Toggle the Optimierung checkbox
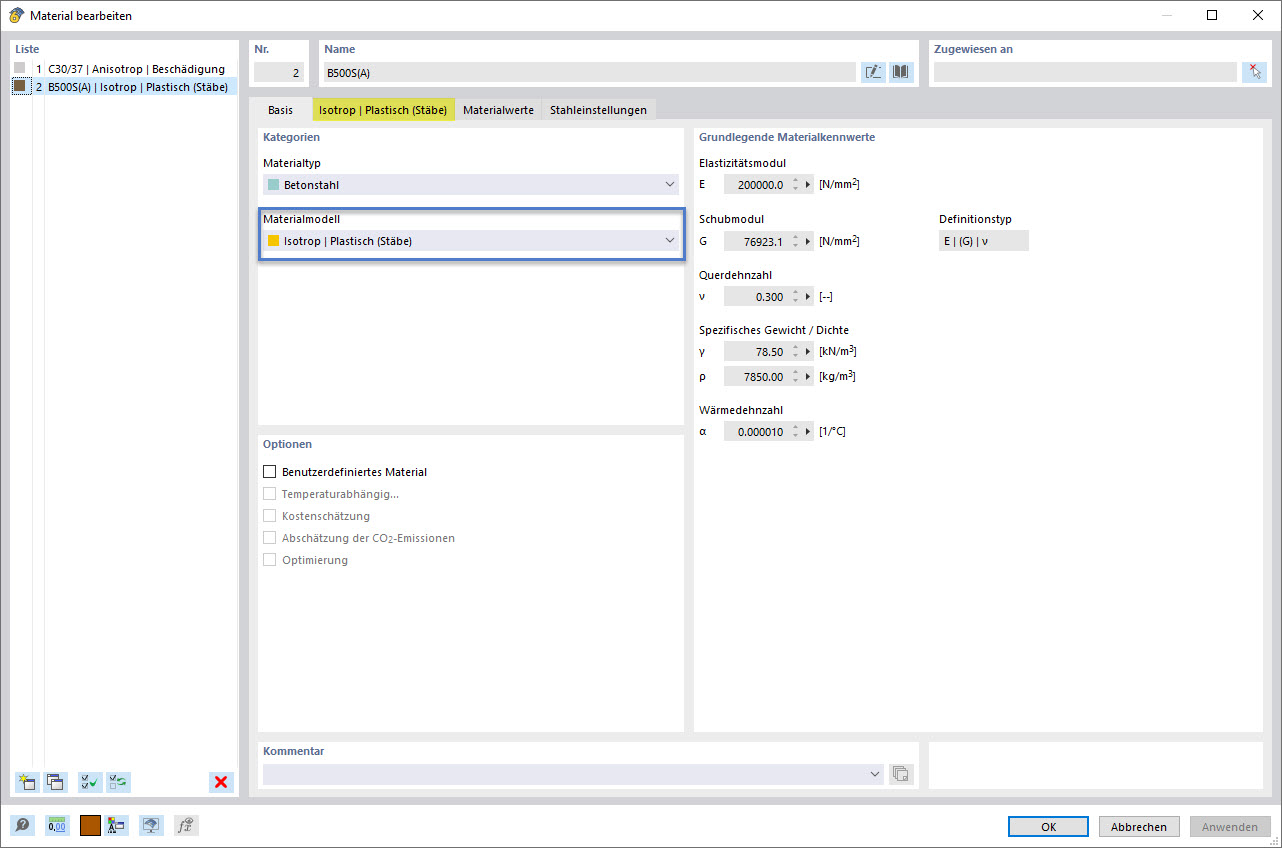Screen dimensions: 1282x848 pyautogui.click(x=269, y=560)
